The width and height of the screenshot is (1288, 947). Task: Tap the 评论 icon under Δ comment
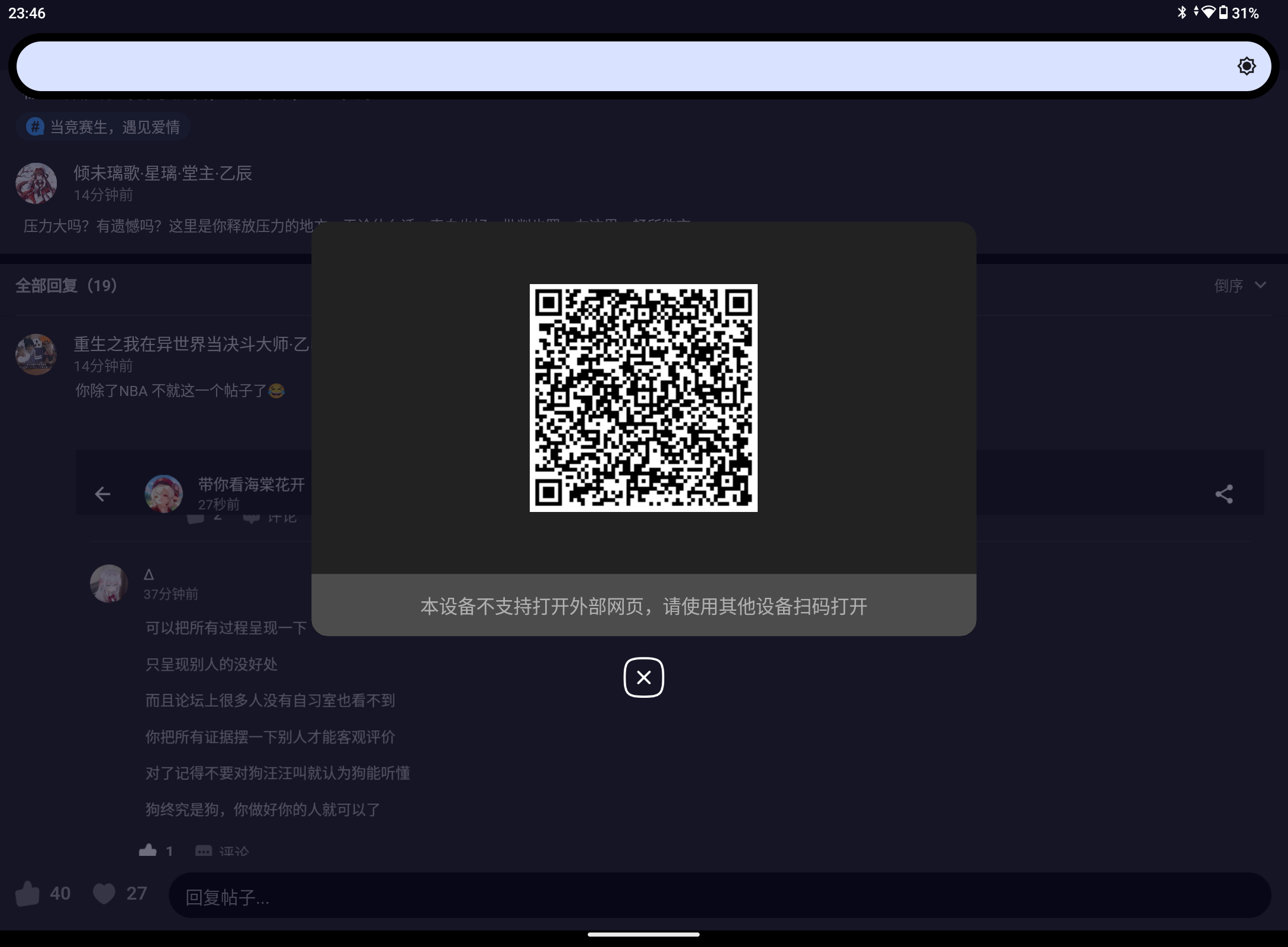[204, 851]
